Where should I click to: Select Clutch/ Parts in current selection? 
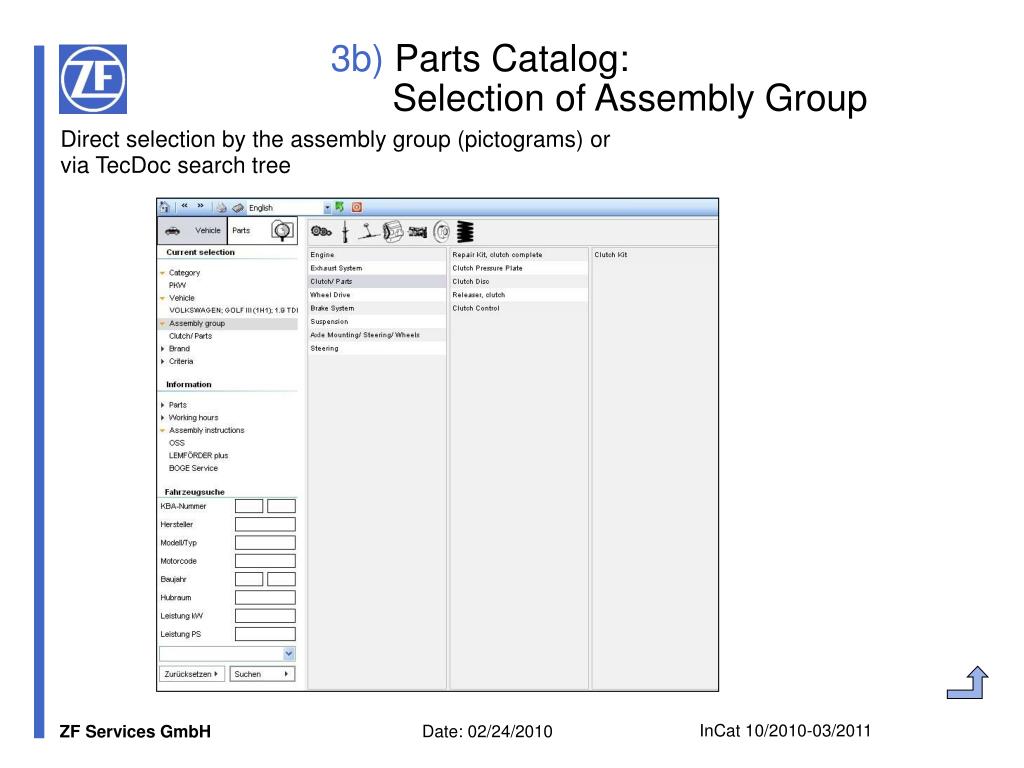tap(190, 336)
